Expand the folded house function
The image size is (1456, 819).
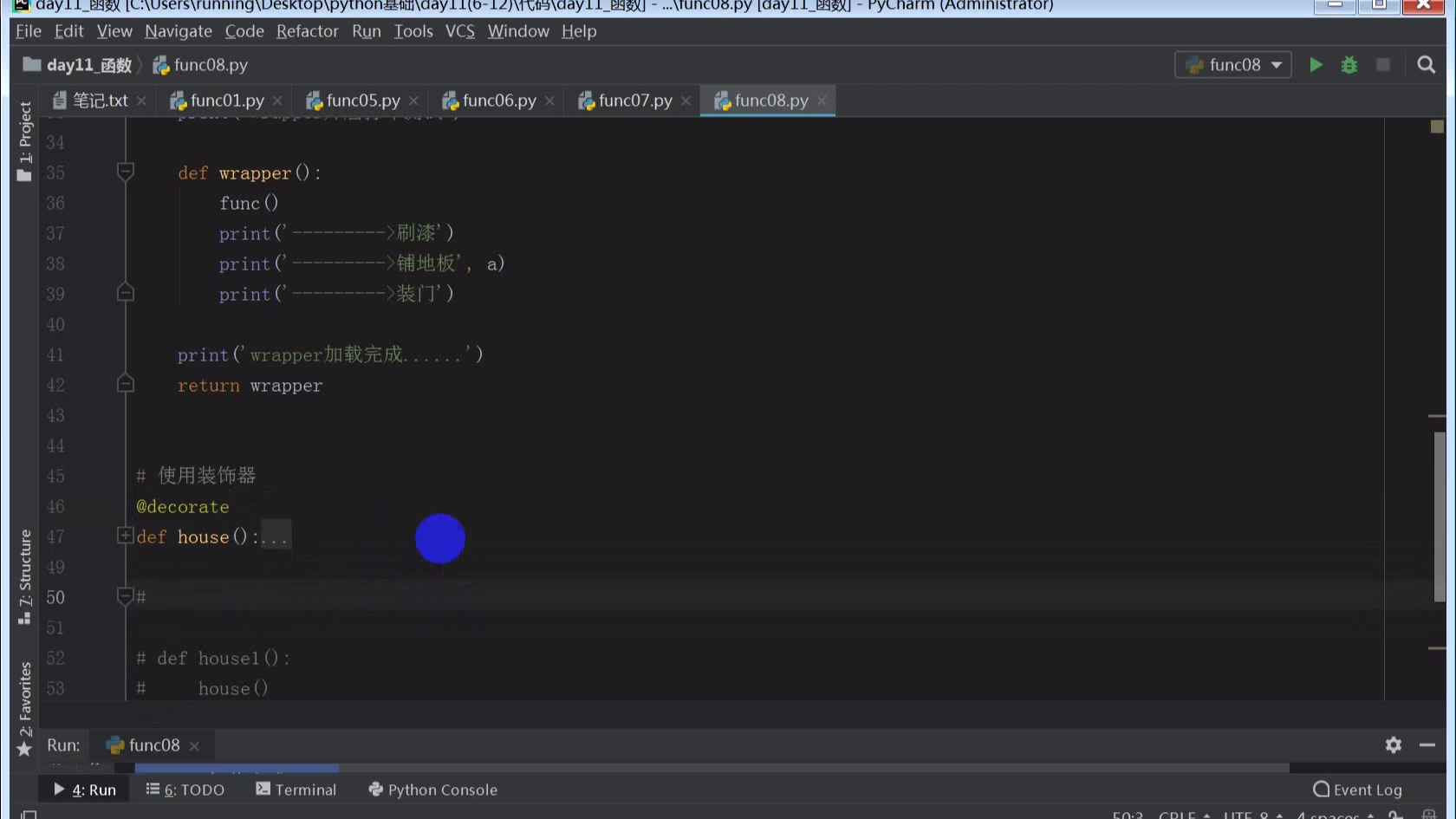click(125, 536)
